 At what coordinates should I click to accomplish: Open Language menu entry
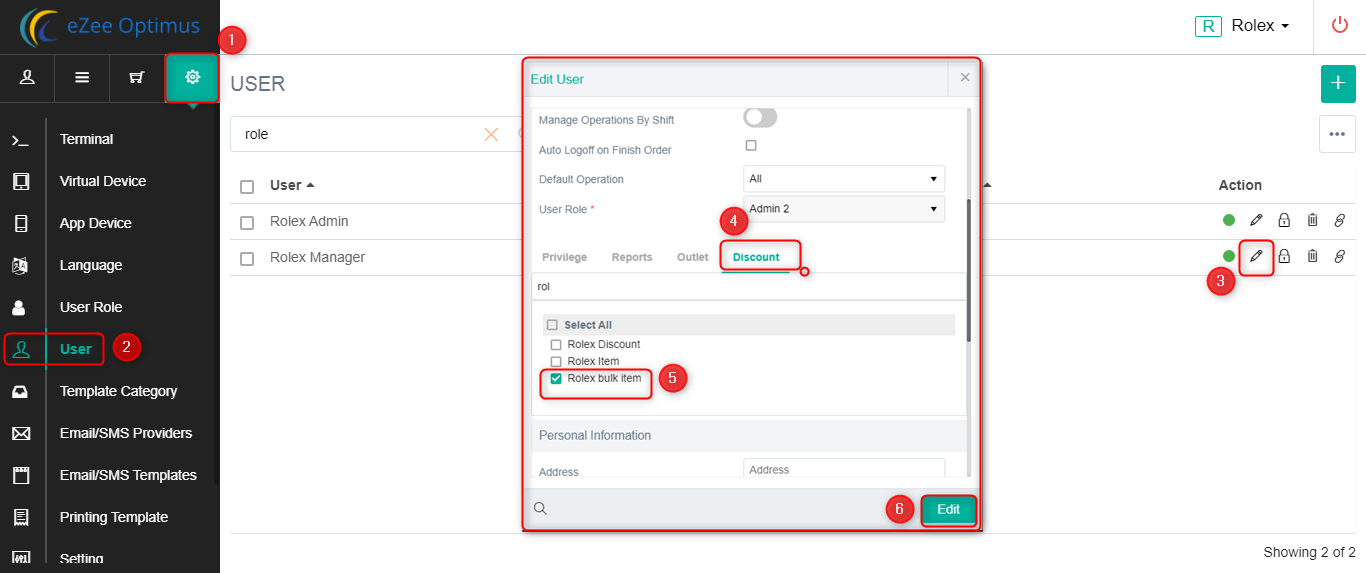pos(91,265)
